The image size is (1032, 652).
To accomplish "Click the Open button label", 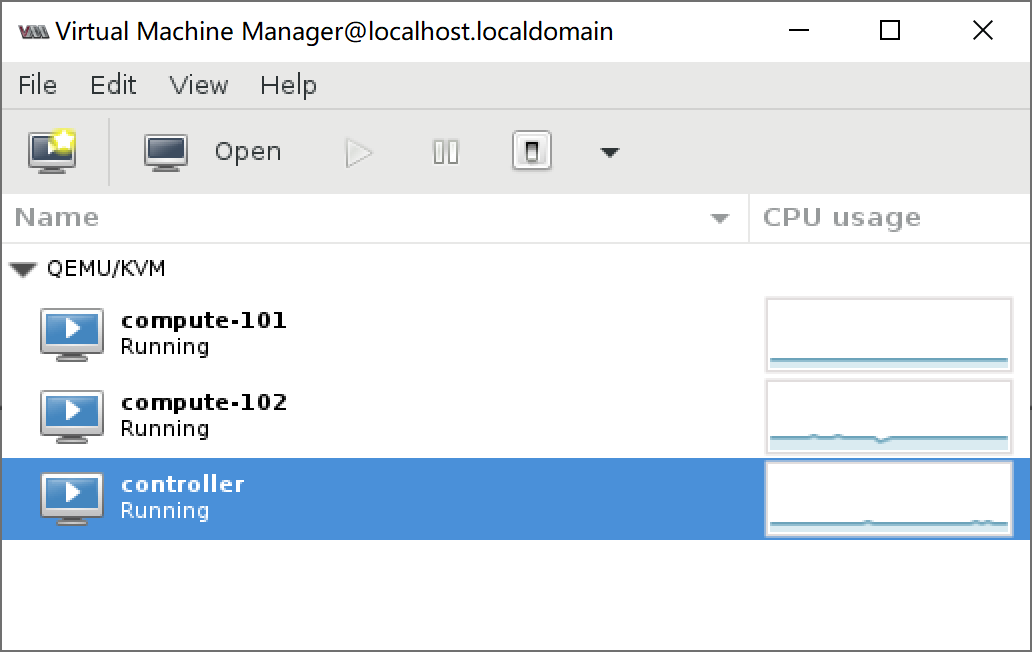I will [248, 152].
